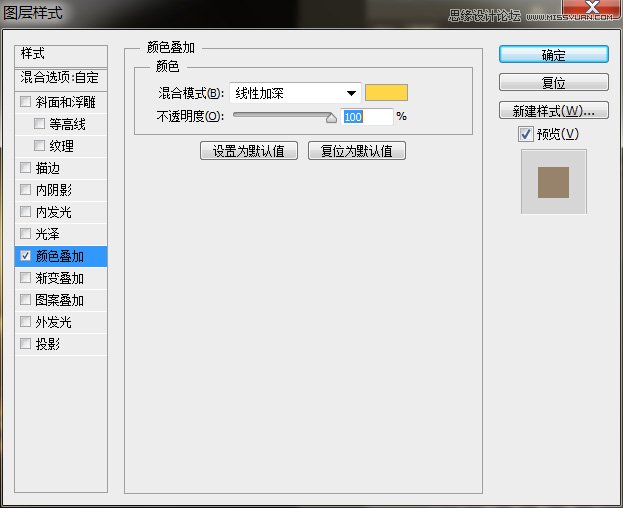Click the 不透明度 slider handle
This screenshot has height=508, width=623.
[x=331, y=118]
